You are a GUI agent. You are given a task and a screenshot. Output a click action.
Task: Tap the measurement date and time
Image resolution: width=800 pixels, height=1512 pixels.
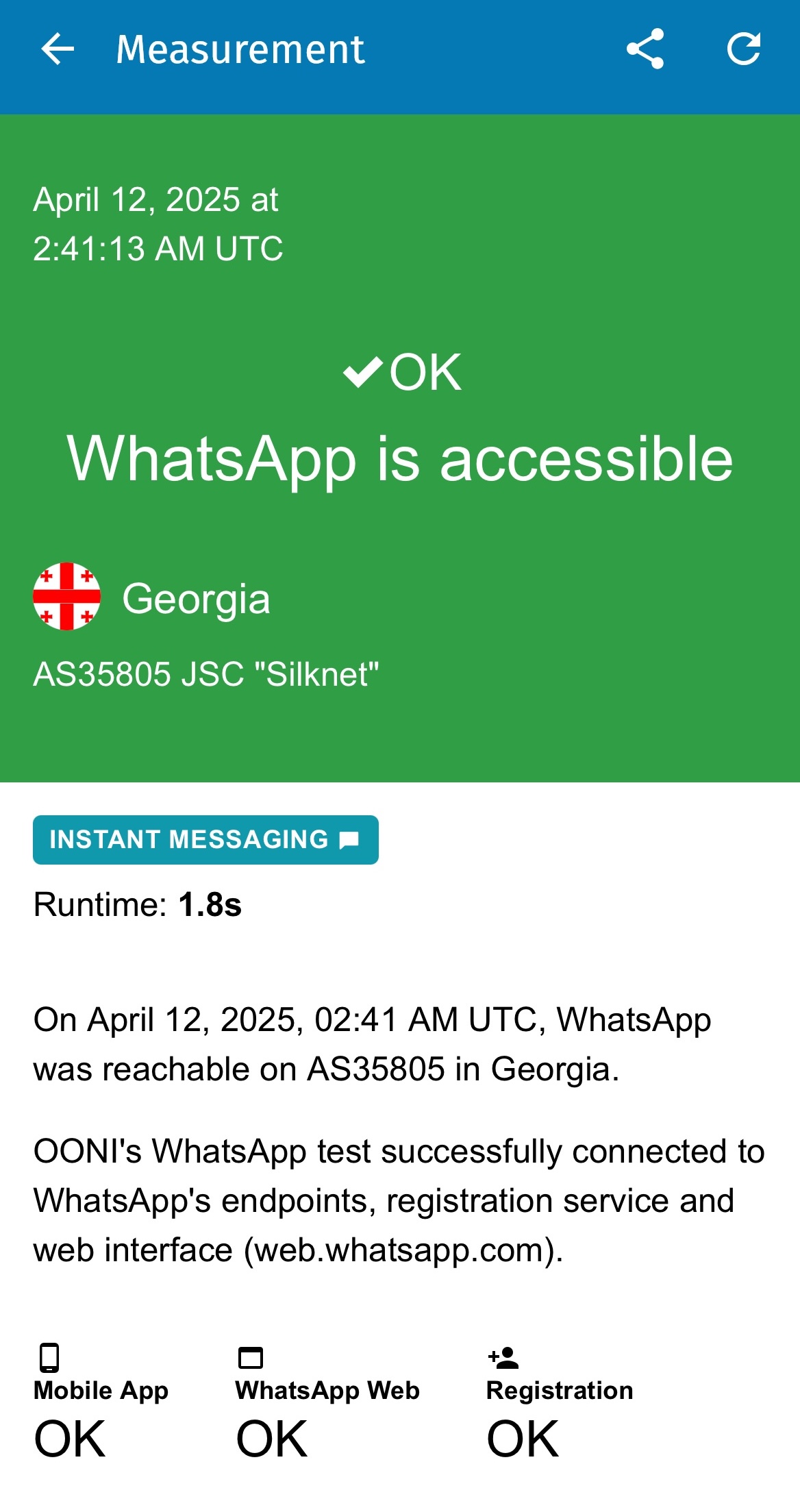[158, 224]
